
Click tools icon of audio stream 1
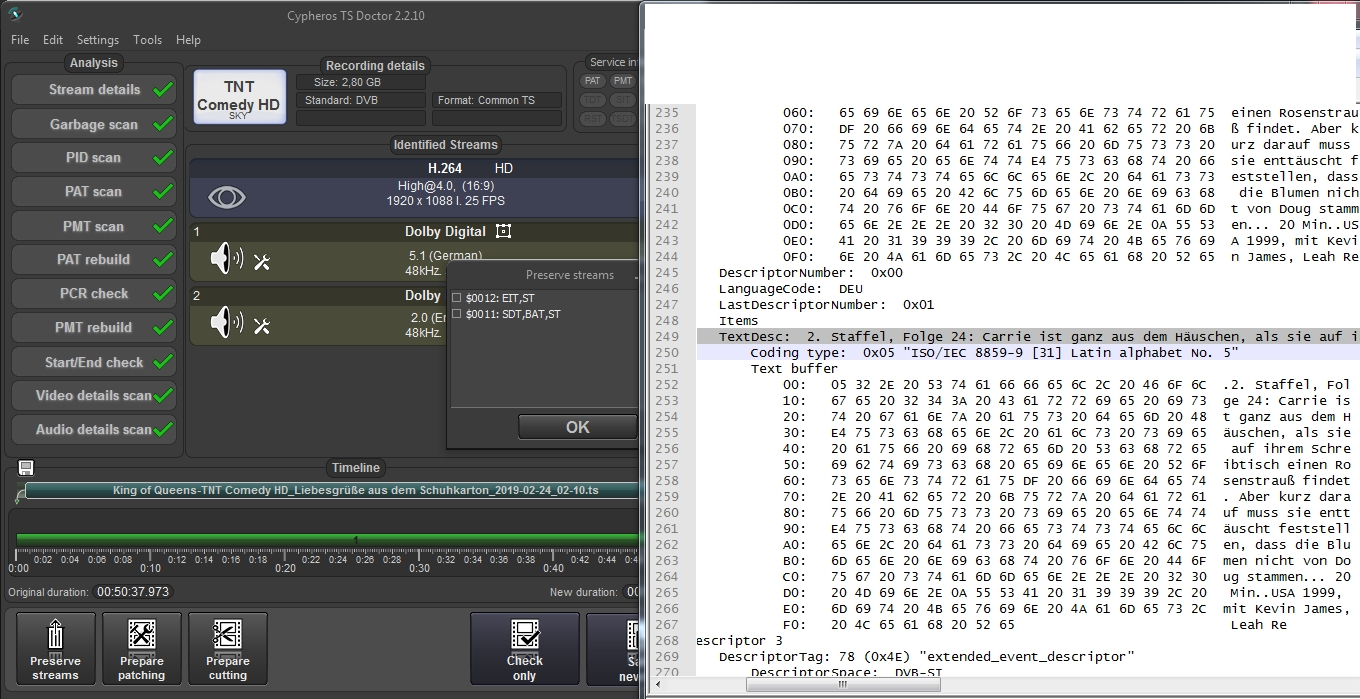click(x=262, y=262)
